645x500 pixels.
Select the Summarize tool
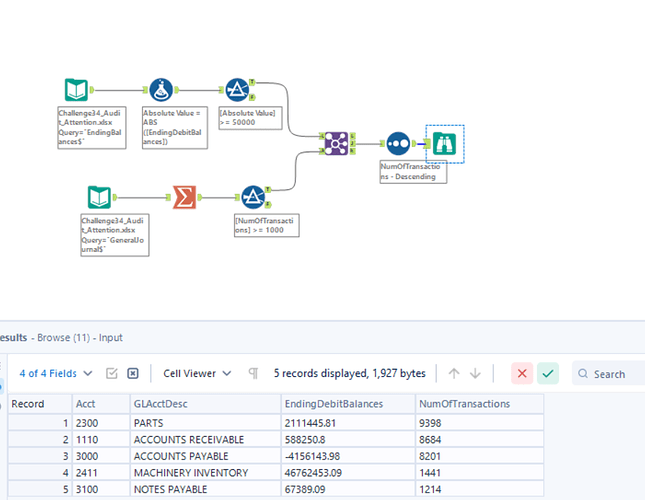184,197
